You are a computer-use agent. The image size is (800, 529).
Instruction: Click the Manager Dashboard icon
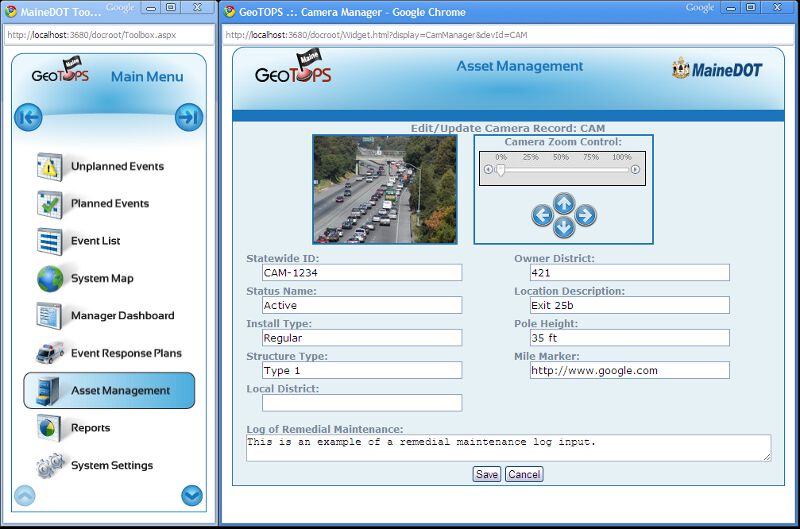coord(49,316)
